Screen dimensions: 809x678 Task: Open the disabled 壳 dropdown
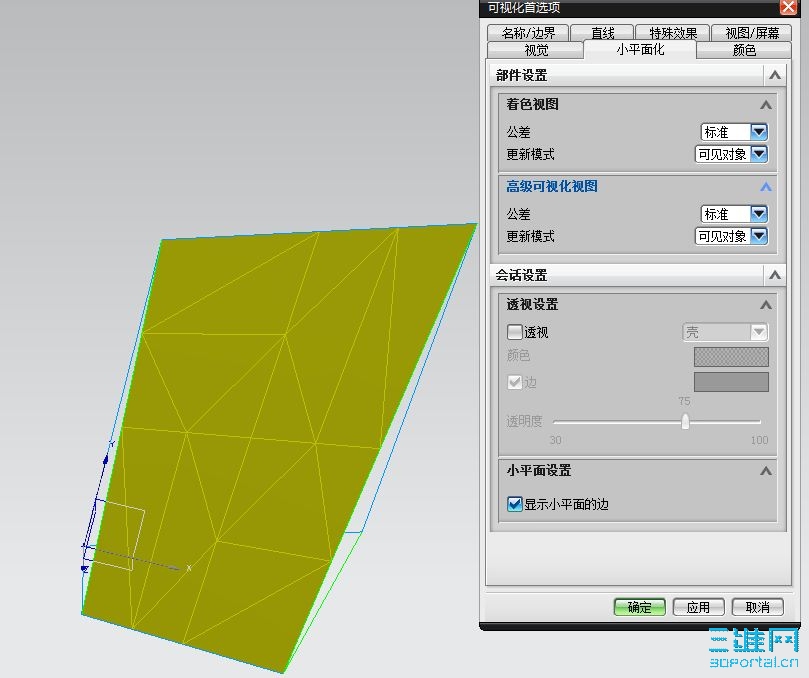click(725, 332)
